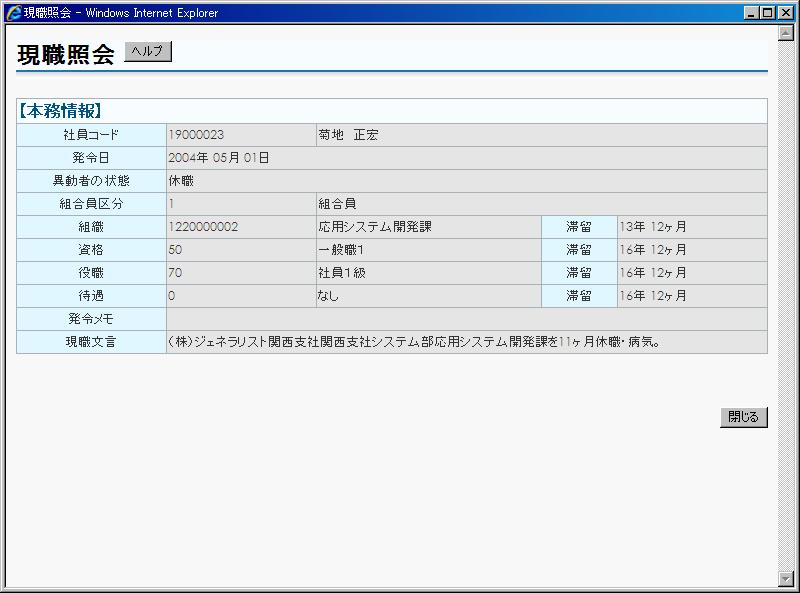Click the 現職文言 description text
800x593 pixels.
coord(415,342)
